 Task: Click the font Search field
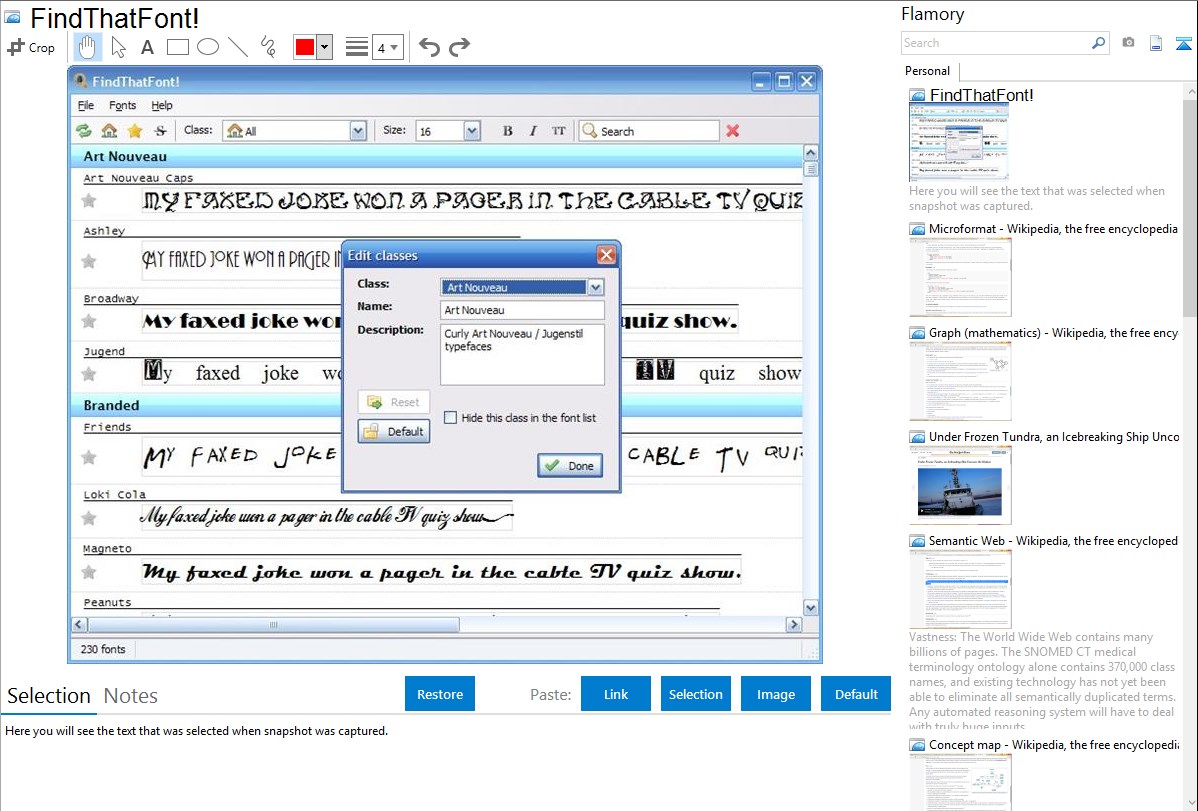[649, 131]
